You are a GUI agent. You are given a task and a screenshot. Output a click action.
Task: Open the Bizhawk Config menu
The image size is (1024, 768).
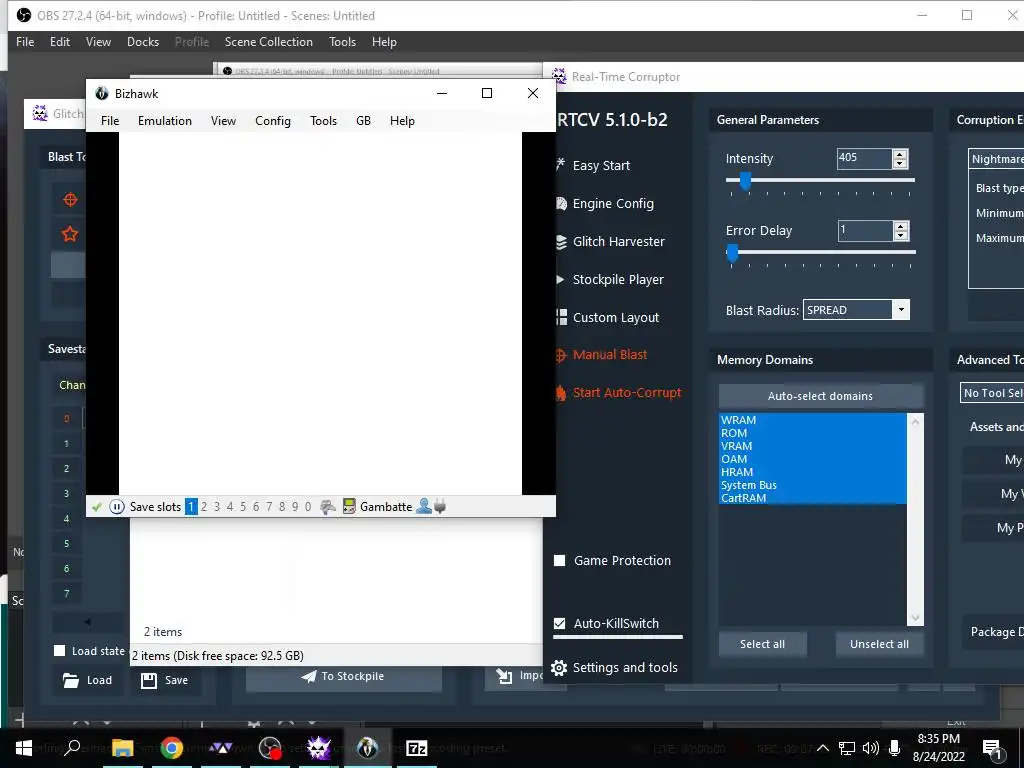tap(272, 121)
